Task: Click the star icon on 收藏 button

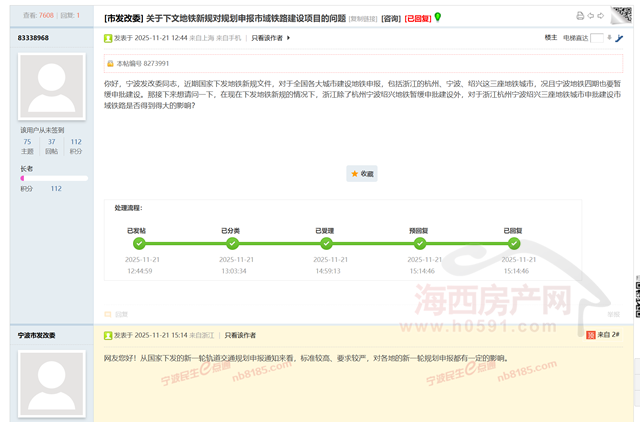Action: pyautogui.click(x=354, y=173)
